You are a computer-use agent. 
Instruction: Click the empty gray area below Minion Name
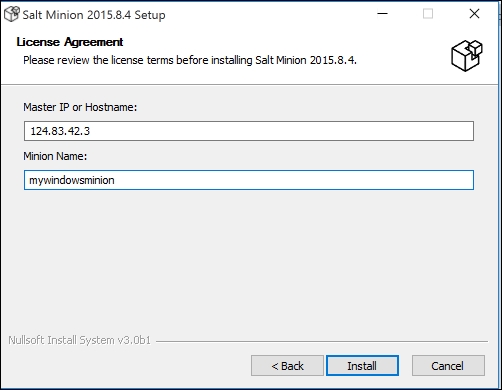[x=249, y=260]
